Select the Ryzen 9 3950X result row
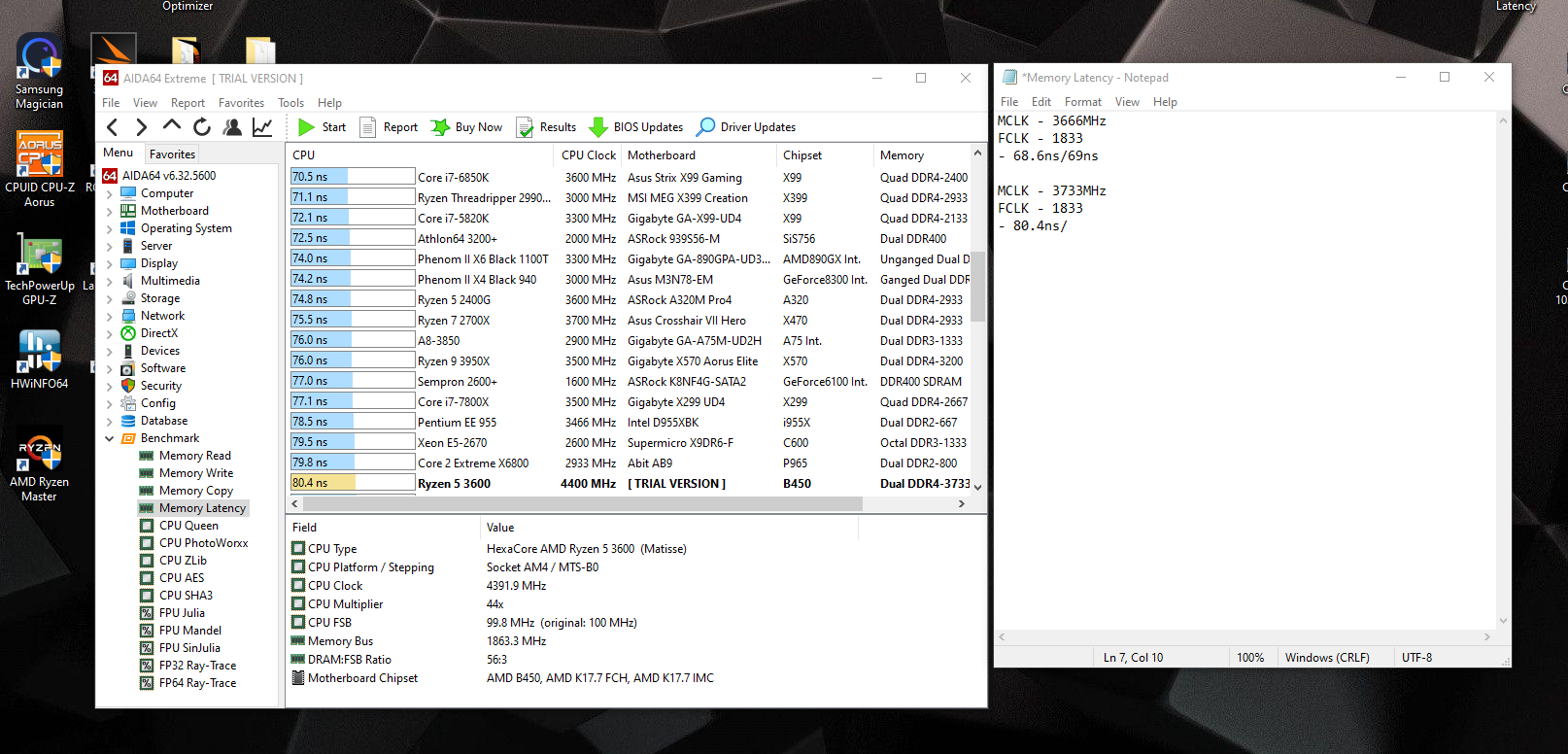The width and height of the screenshot is (1568, 754). [x=630, y=360]
